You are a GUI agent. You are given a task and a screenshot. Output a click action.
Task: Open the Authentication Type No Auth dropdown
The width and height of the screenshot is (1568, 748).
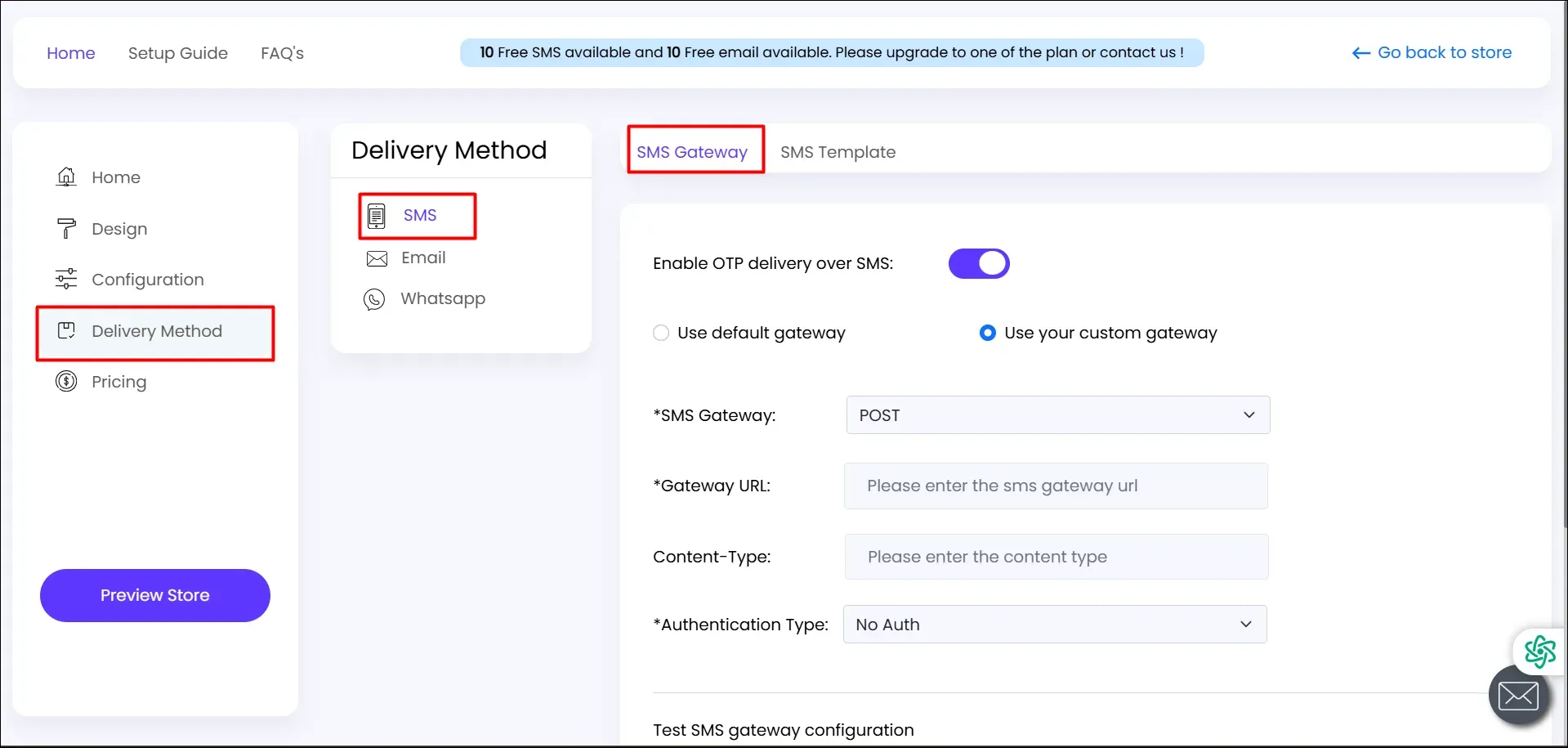1055,624
